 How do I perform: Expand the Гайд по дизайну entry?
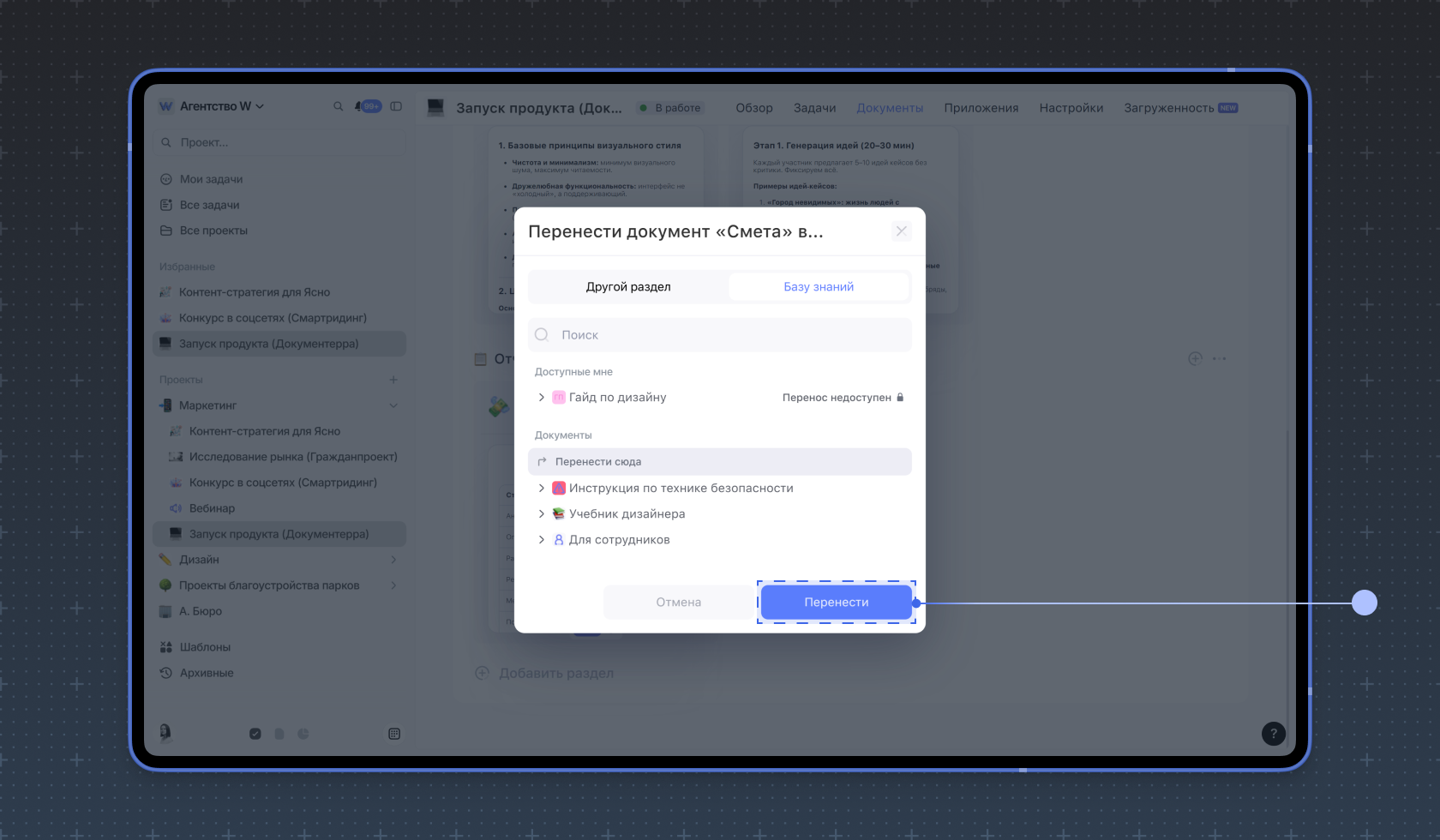(x=541, y=398)
